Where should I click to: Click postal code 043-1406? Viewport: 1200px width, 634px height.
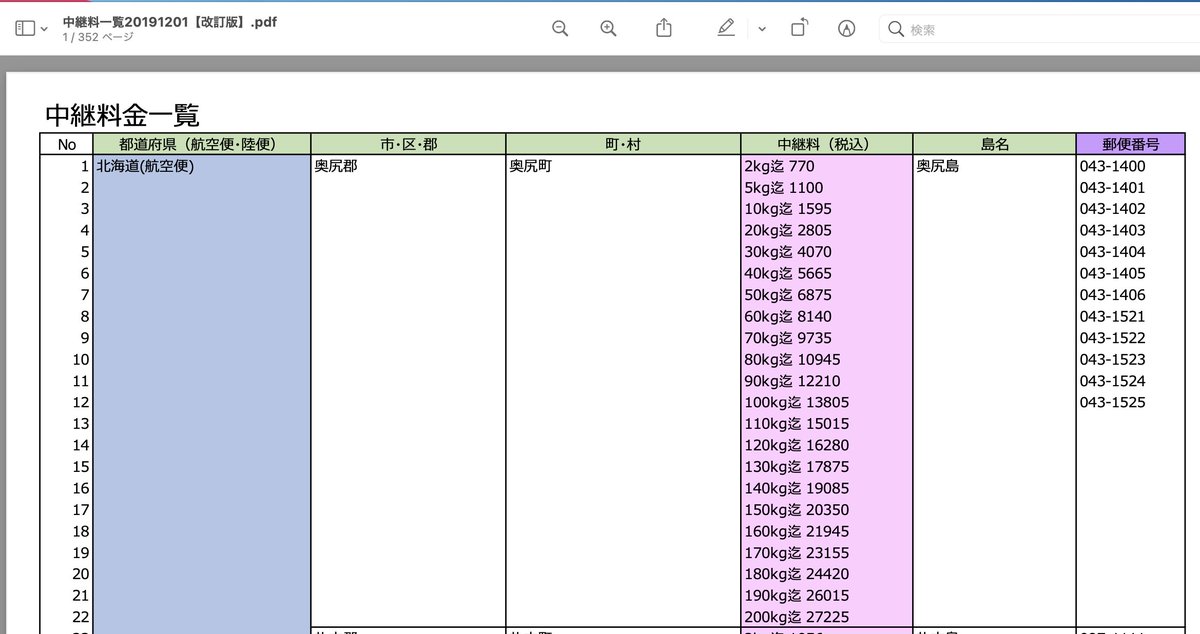pos(1113,295)
